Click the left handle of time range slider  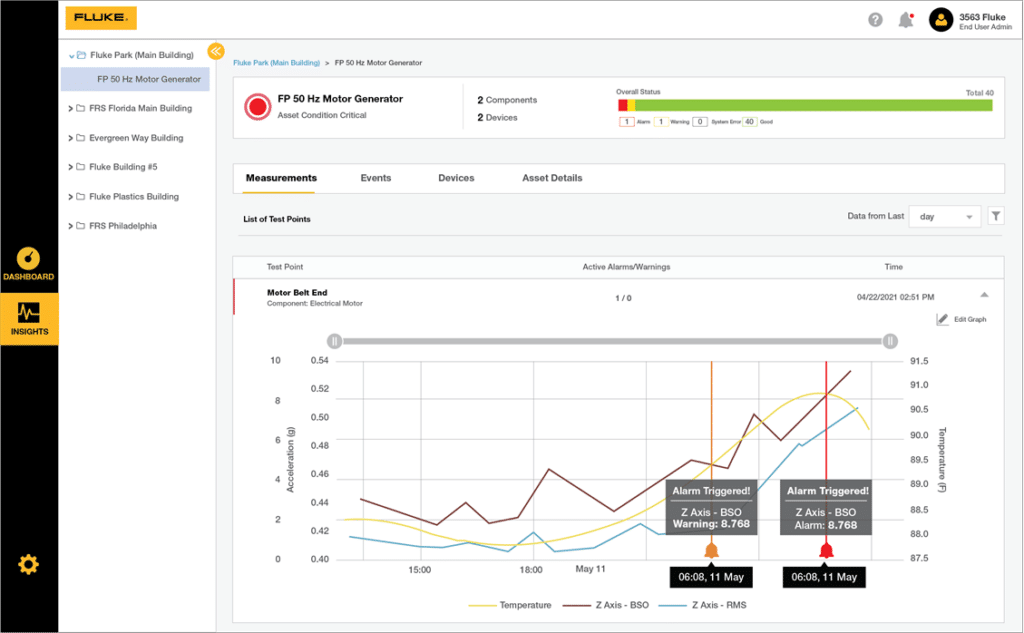click(335, 341)
